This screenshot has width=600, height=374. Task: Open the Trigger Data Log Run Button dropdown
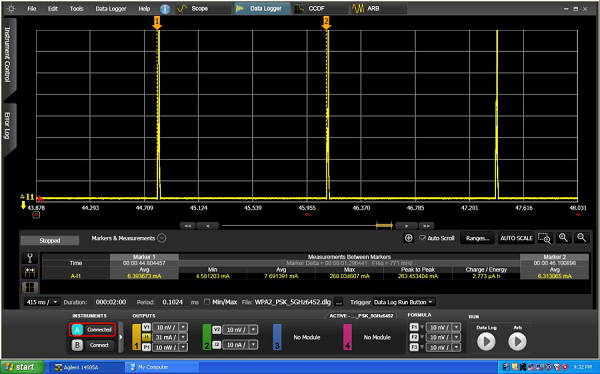pyautogui.click(x=404, y=302)
